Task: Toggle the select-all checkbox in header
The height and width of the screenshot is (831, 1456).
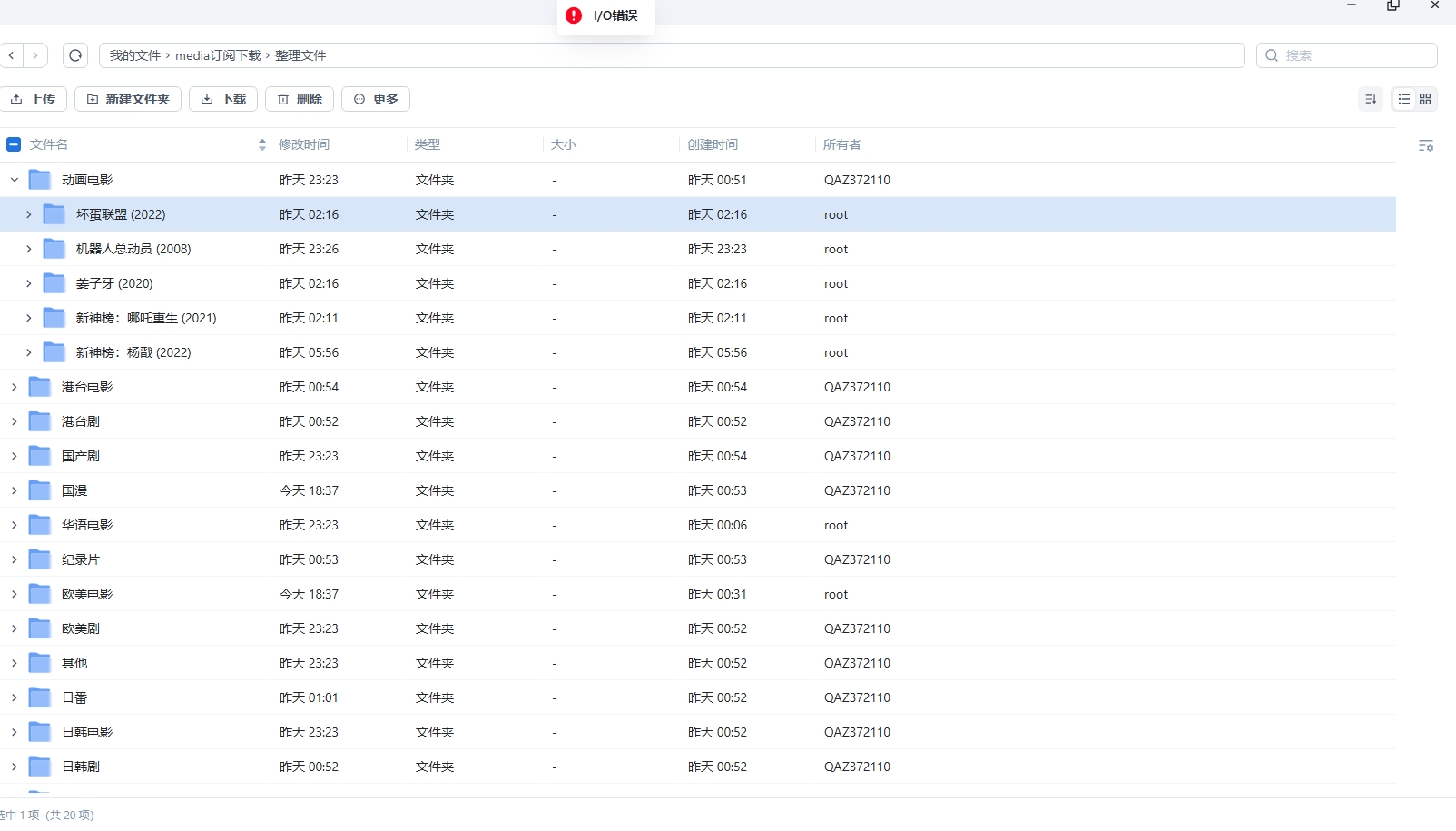Action: coord(14,144)
